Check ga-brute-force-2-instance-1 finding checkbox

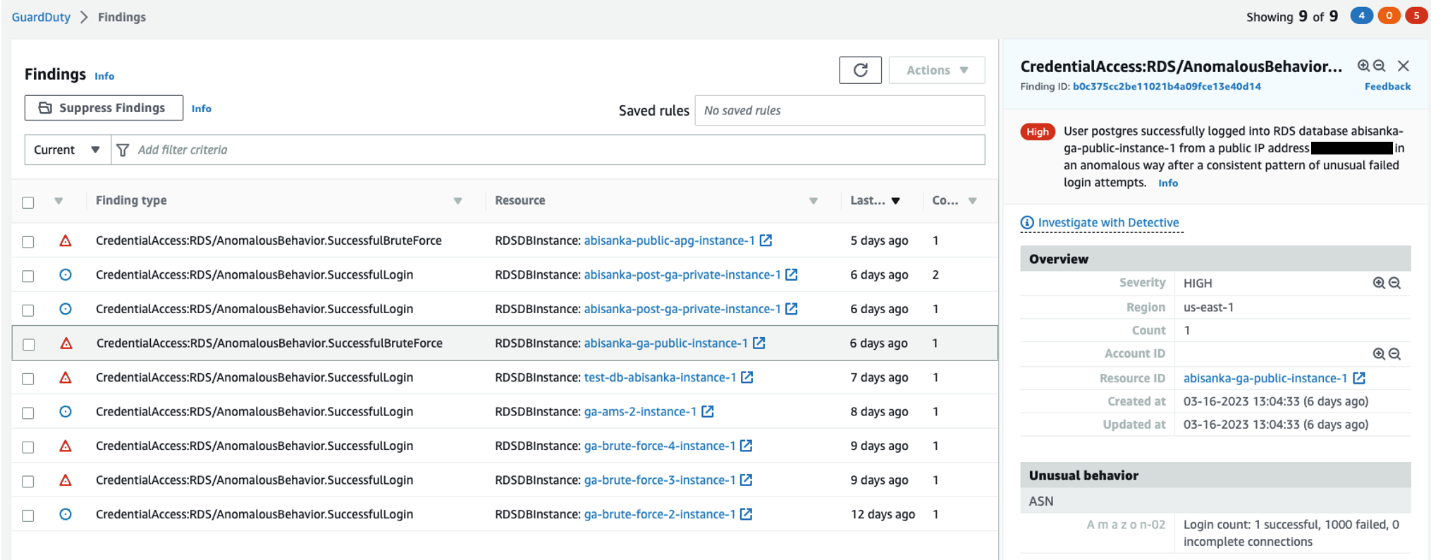[28, 515]
